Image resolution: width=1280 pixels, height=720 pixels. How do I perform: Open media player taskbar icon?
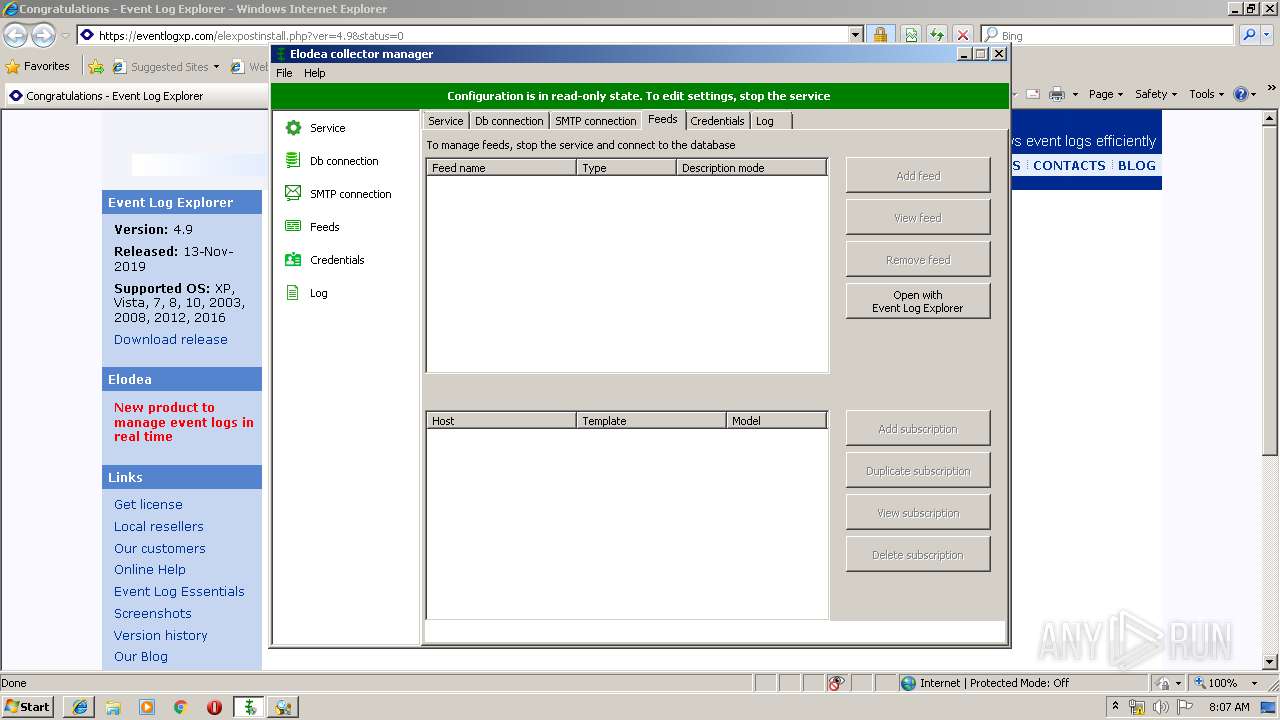(147, 707)
